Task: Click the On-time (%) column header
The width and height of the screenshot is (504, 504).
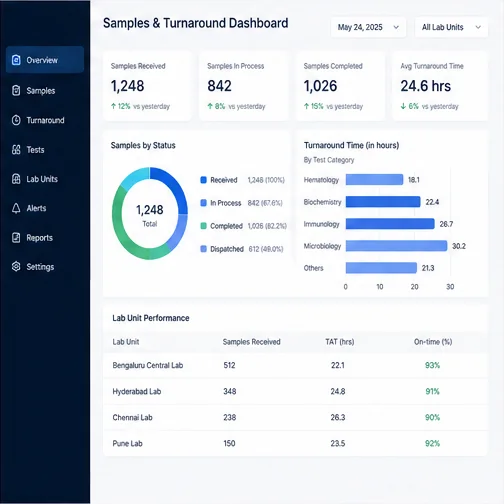Action: tap(433, 342)
